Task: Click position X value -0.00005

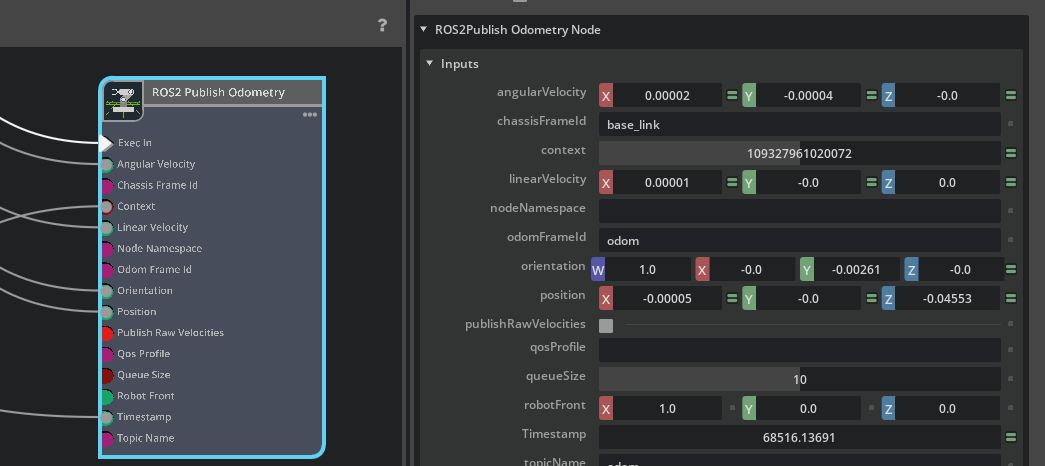Action: pyautogui.click(x=667, y=299)
